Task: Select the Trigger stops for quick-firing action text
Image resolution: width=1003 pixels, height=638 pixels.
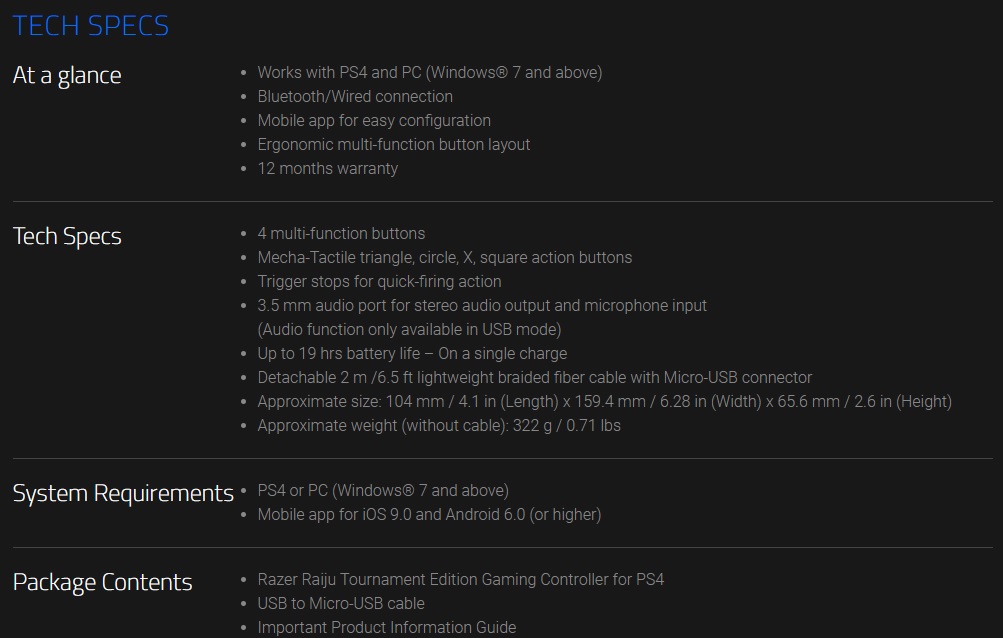Action: (379, 282)
